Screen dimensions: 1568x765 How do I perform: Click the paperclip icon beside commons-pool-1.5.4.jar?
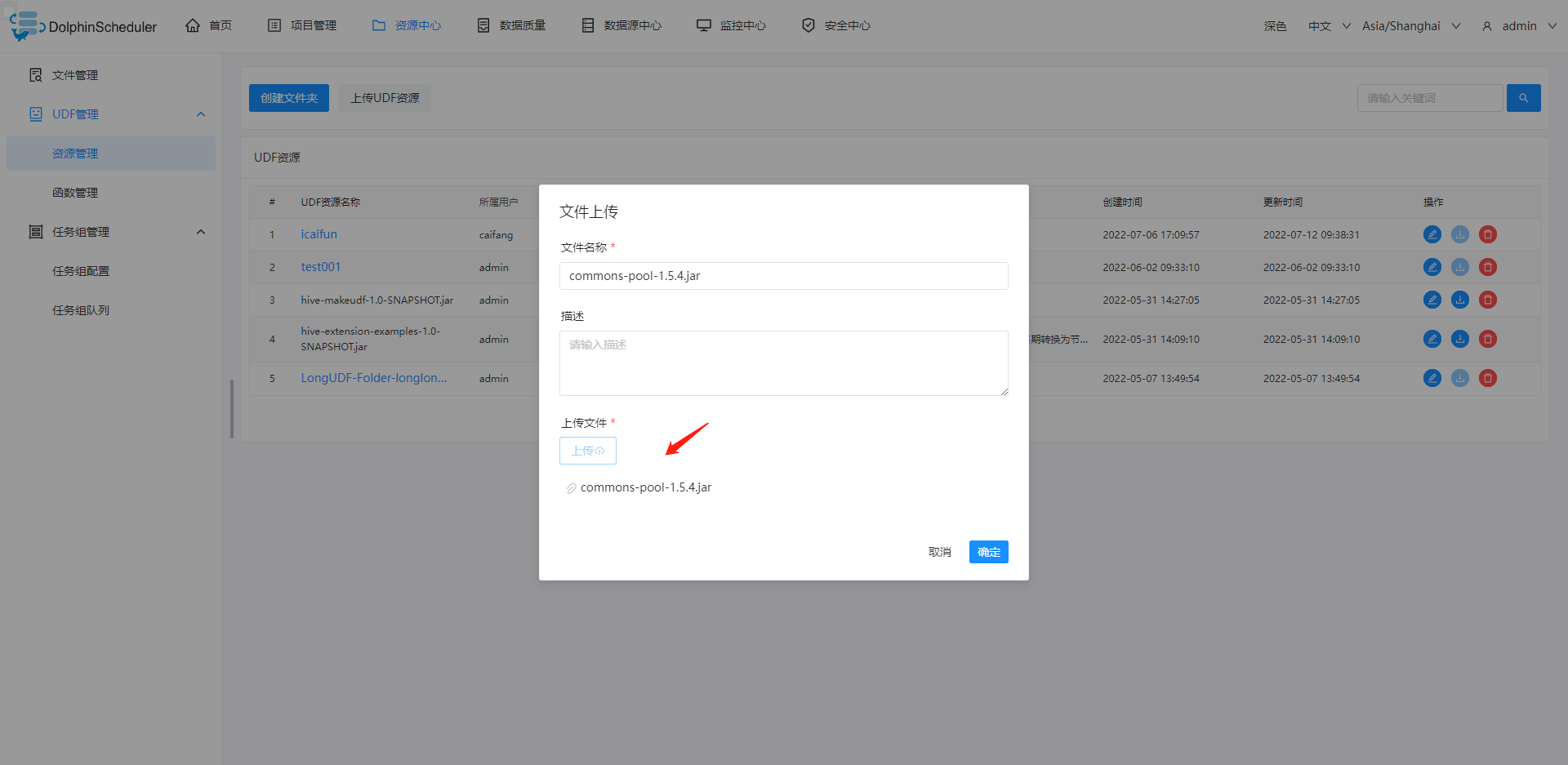point(570,487)
